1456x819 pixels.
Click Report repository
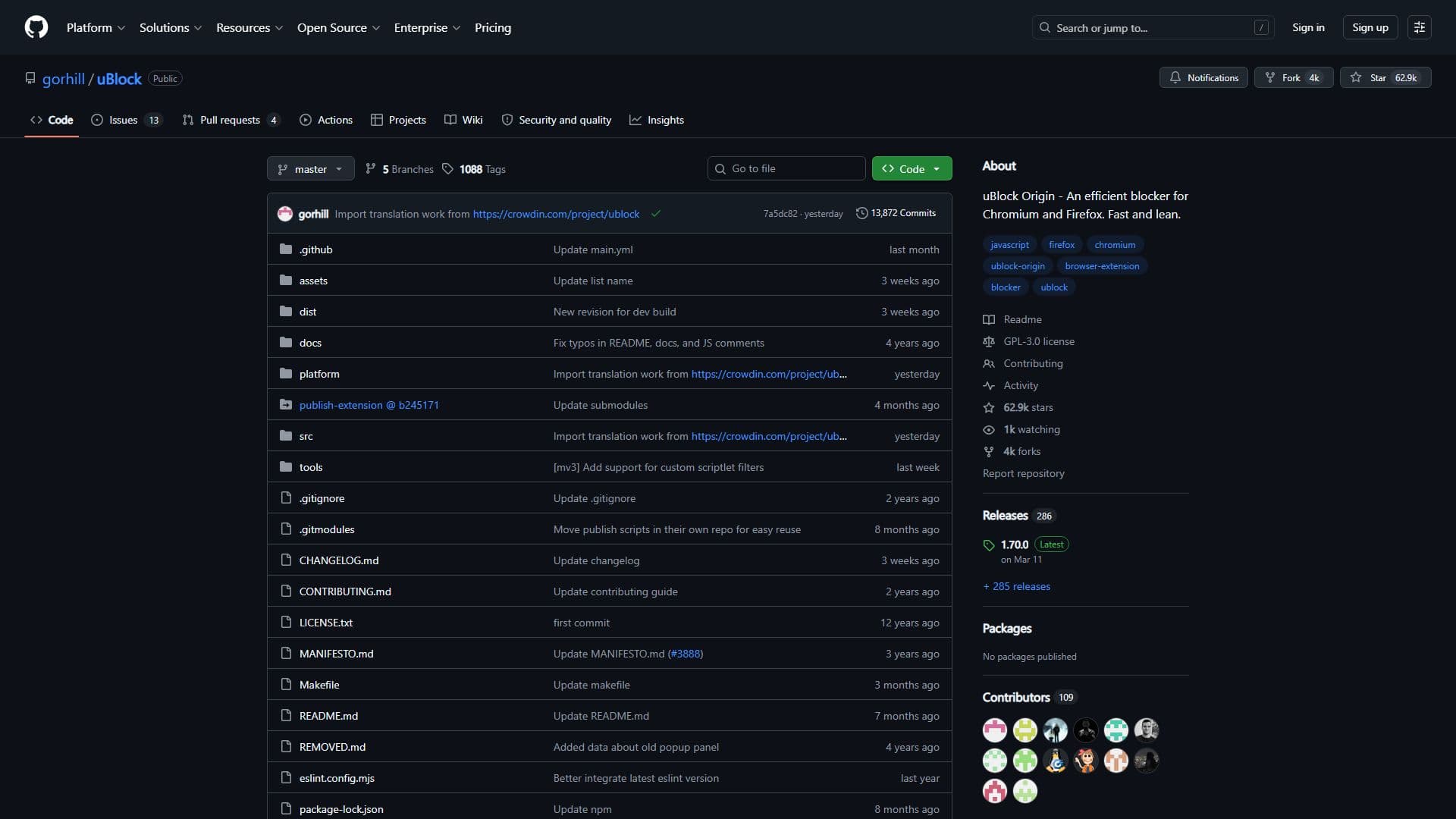point(1023,473)
